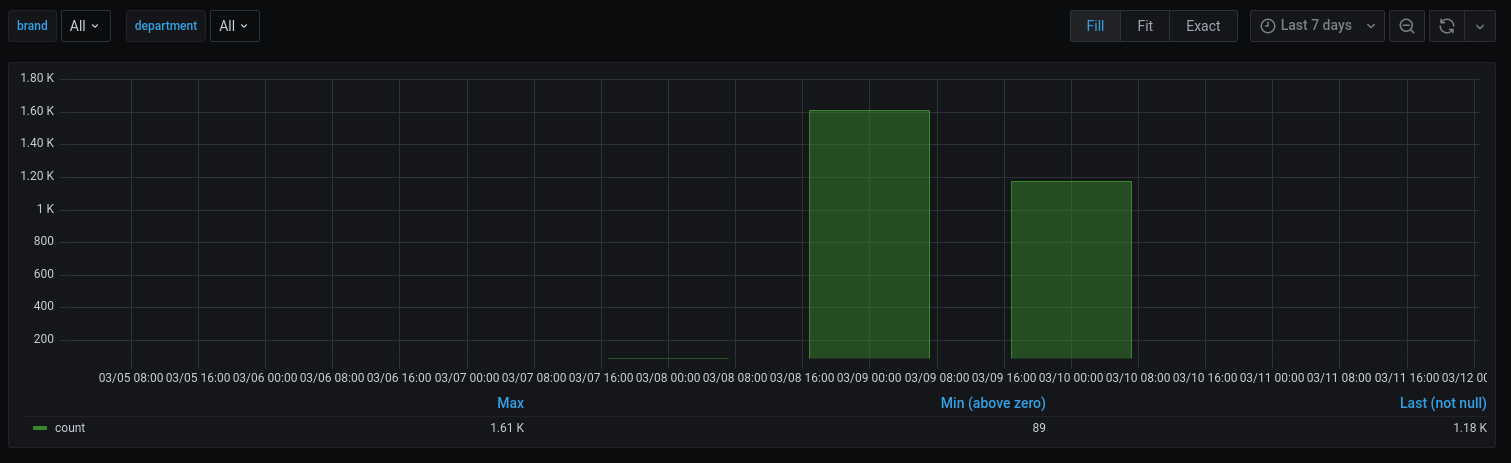Viewport: 1511px width, 463px height.
Task: Open the refresh interval dropdown arrow
Action: coord(1480,26)
